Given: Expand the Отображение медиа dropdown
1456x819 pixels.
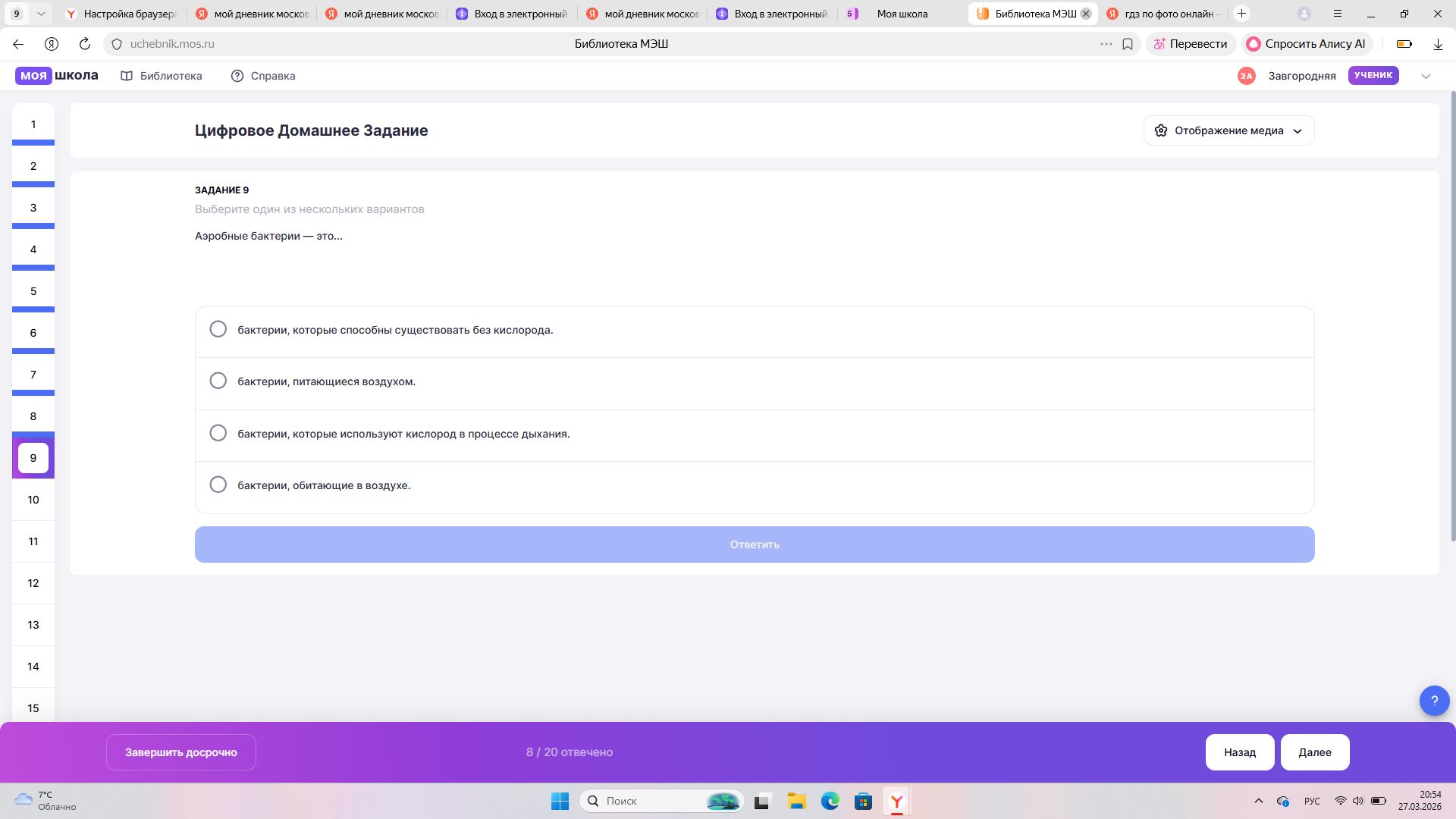Looking at the screenshot, I should (1228, 130).
